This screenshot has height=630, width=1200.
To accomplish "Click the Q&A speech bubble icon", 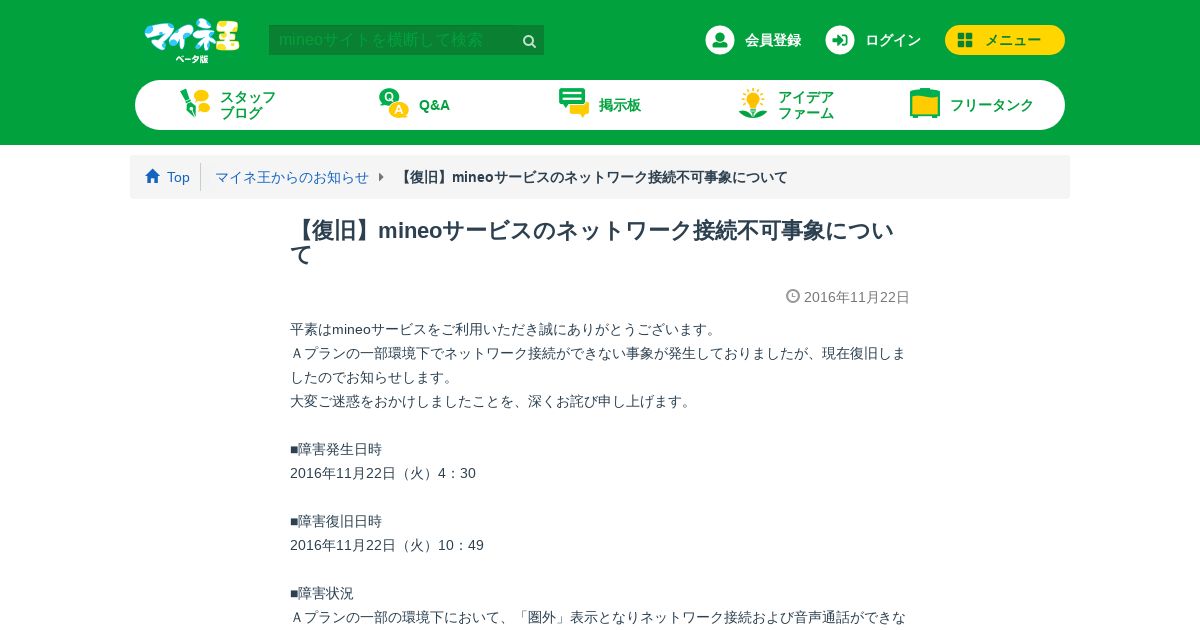I will [394, 103].
